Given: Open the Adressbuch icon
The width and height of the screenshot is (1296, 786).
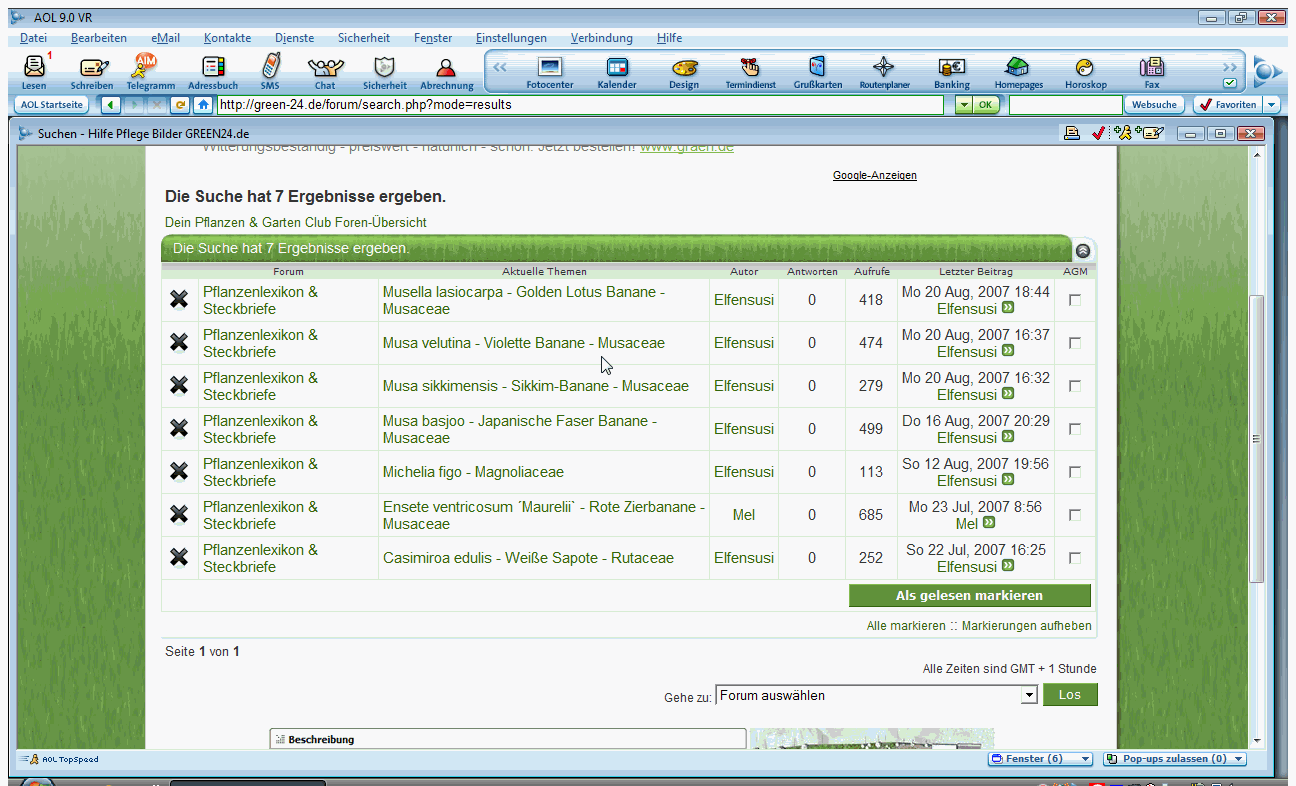Looking at the screenshot, I should pyautogui.click(x=212, y=68).
